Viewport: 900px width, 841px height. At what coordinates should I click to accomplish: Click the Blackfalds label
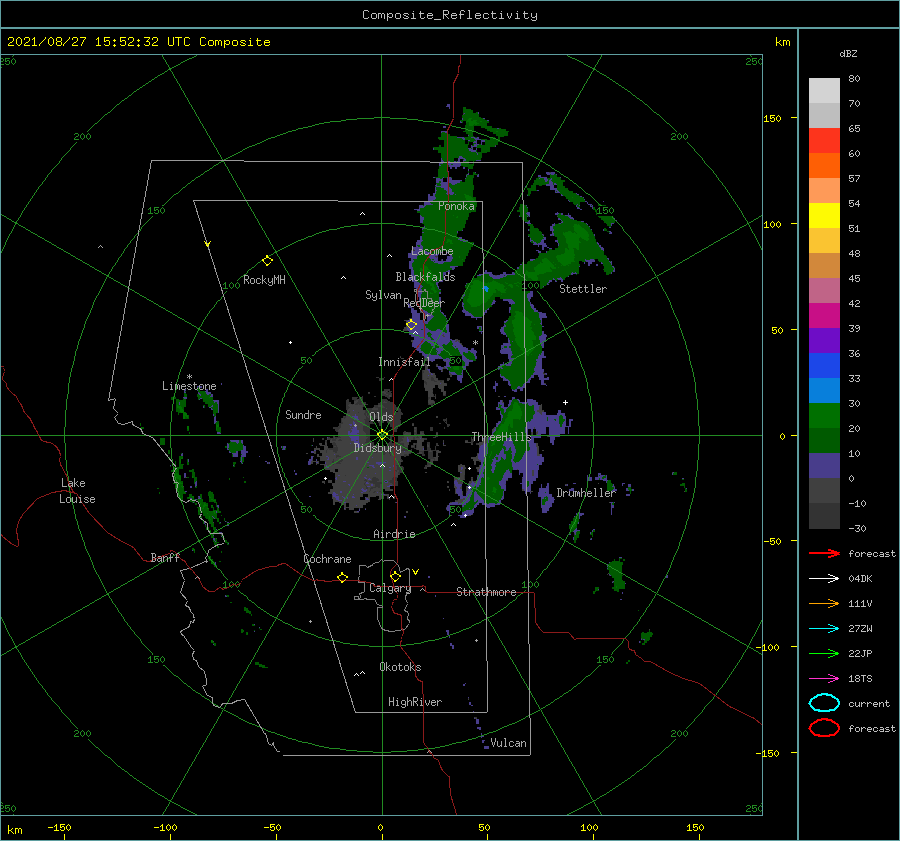click(425, 277)
